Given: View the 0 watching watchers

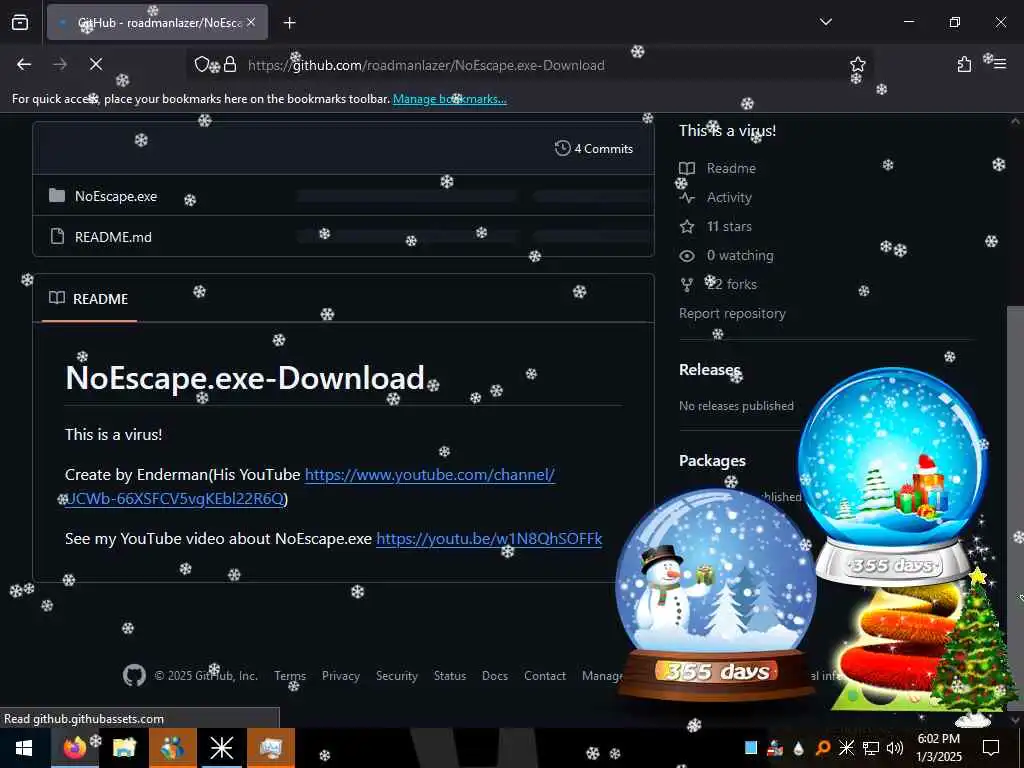Looking at the screenshot, I should click(726, 255).
